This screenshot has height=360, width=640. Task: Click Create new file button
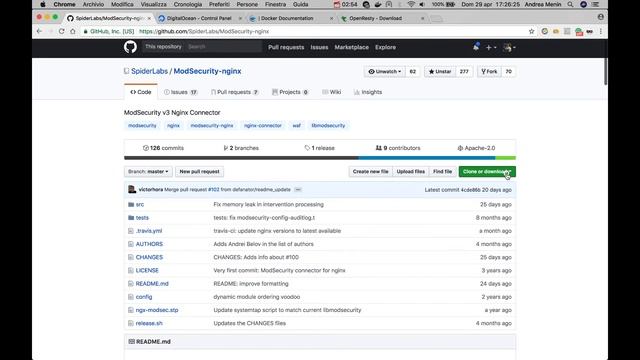pyautogui.click(x=370, y=171)
